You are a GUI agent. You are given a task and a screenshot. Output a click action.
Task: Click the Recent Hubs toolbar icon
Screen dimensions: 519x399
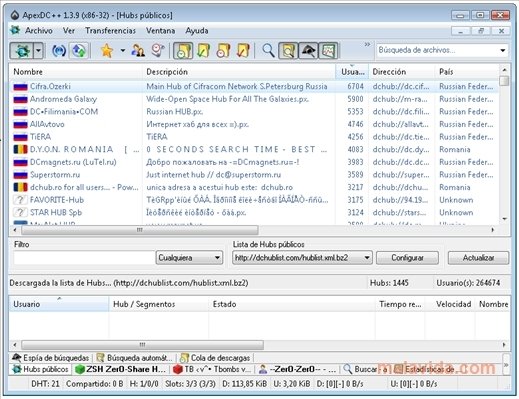157,51
